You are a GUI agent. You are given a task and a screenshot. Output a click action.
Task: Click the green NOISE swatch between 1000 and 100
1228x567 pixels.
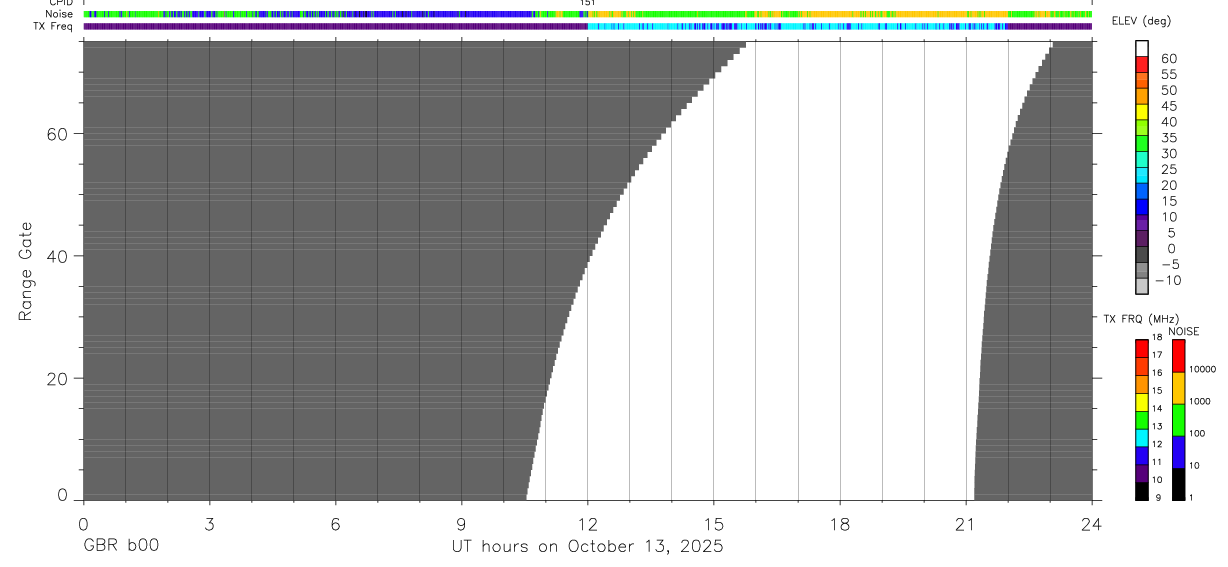[1178, 420]
